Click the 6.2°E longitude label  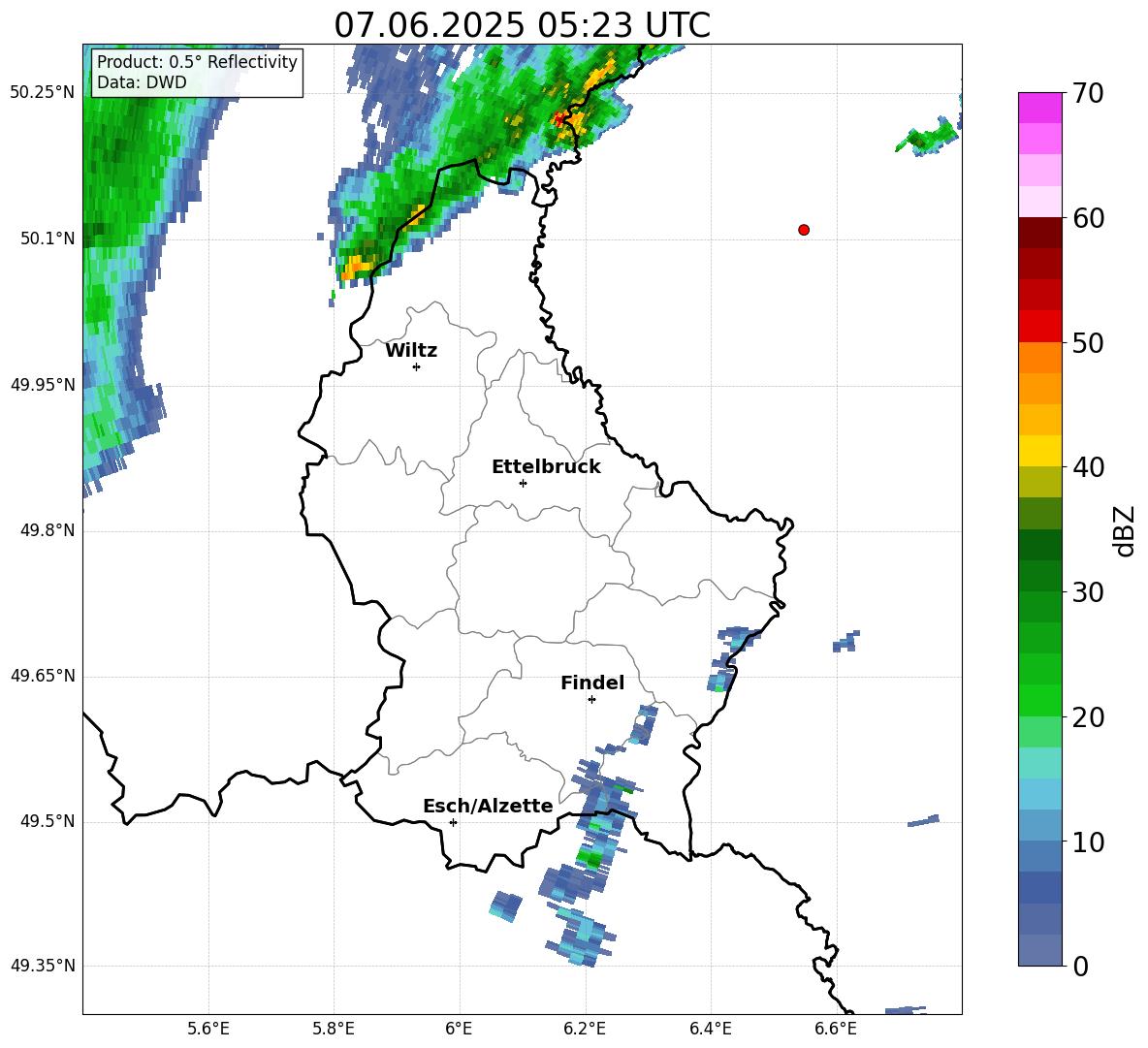[585, 1029]
